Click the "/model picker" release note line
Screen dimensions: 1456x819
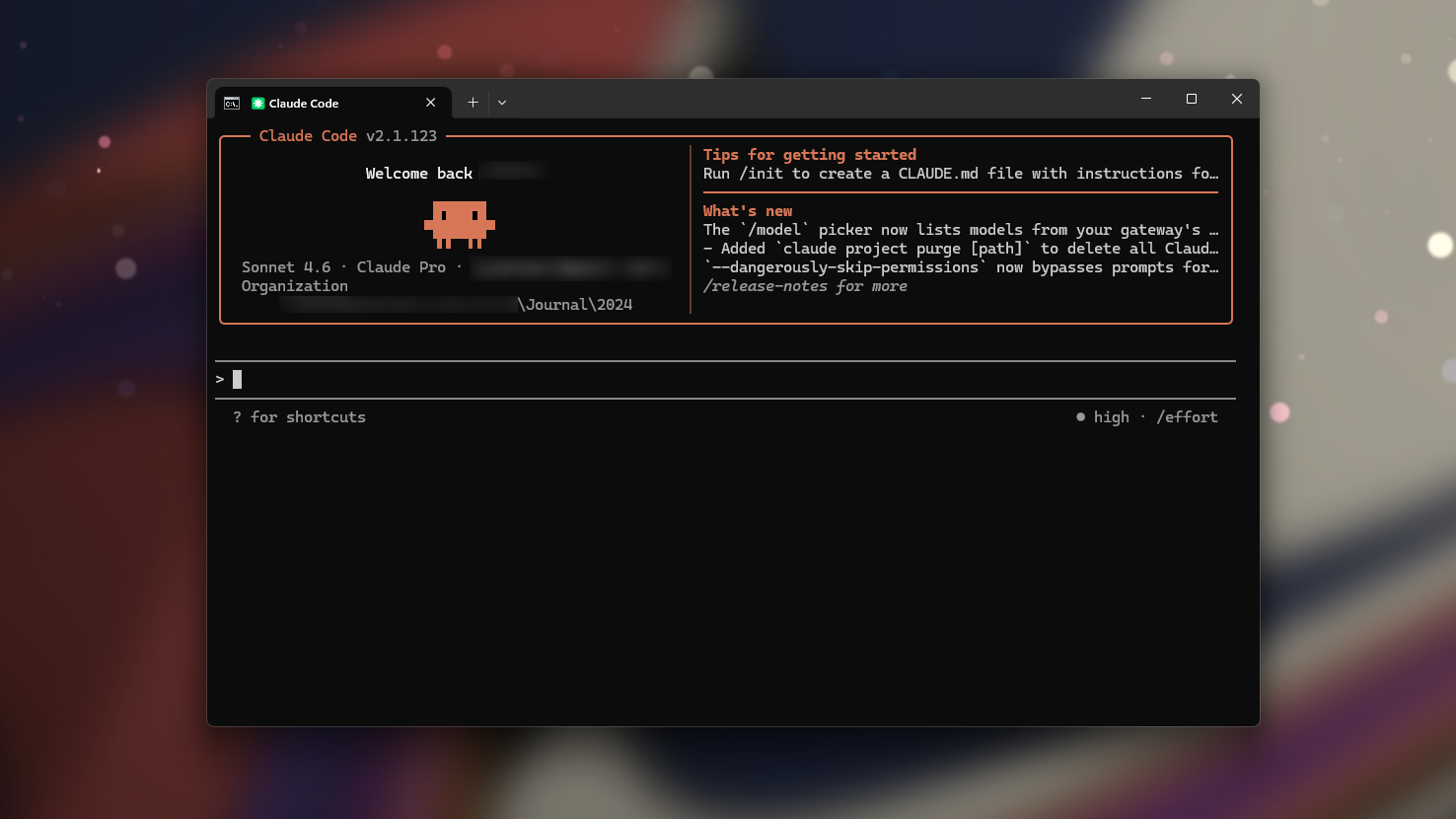pos(961,230)
